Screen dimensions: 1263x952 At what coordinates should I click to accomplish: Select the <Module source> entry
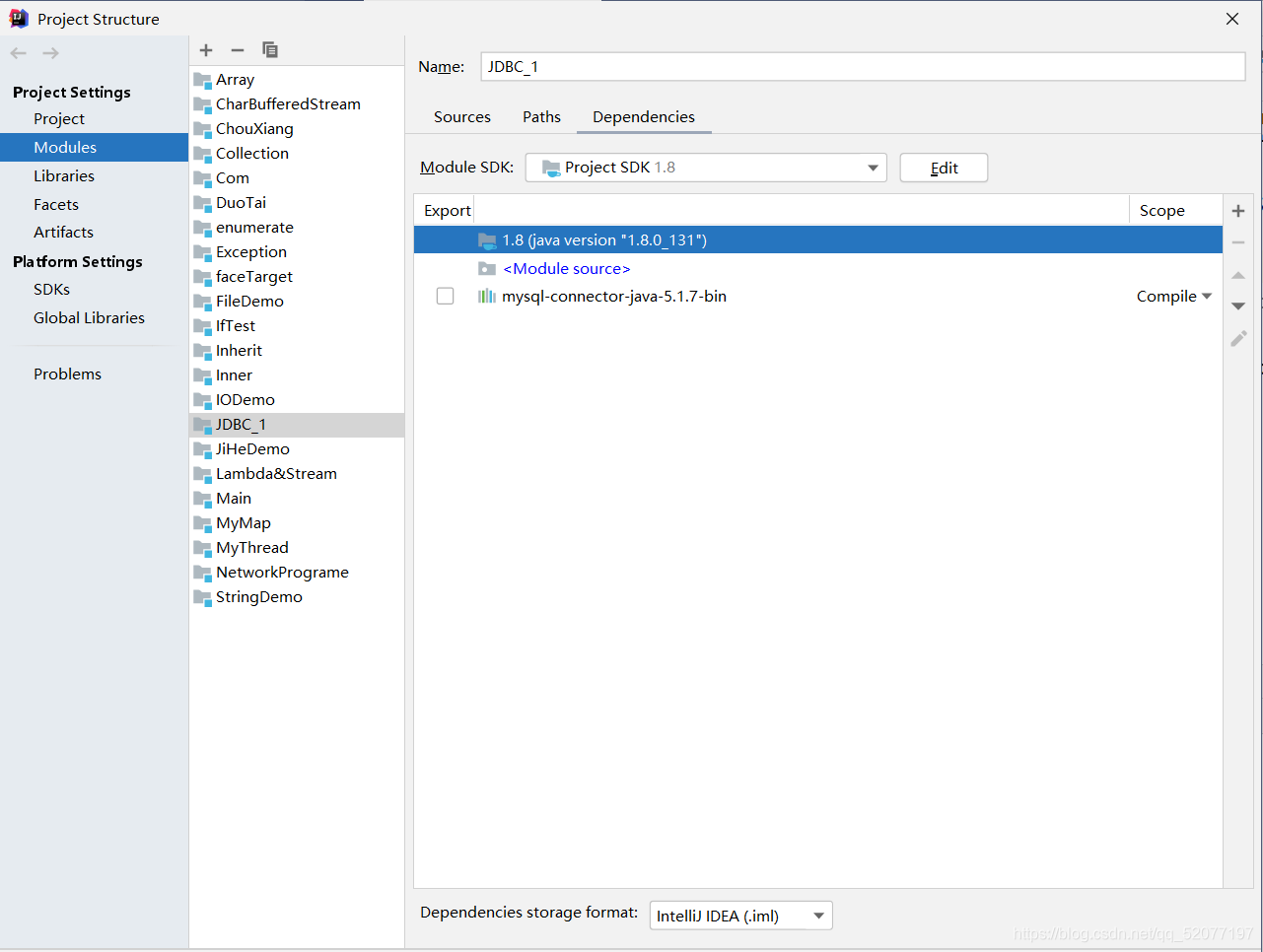pyautogui.click(x=566, y=269)
